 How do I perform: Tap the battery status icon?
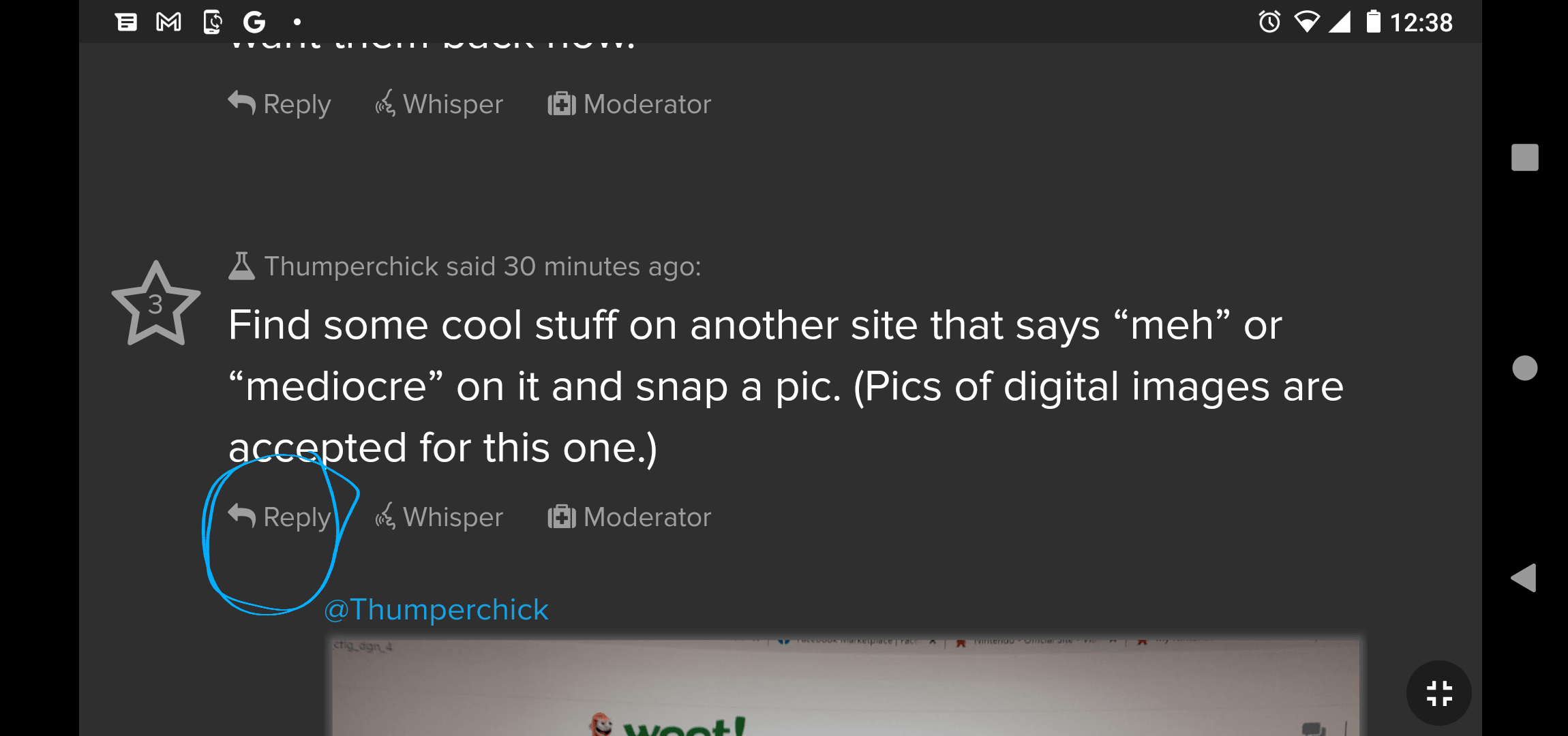pyautogui.click(x=1373, y=22)
